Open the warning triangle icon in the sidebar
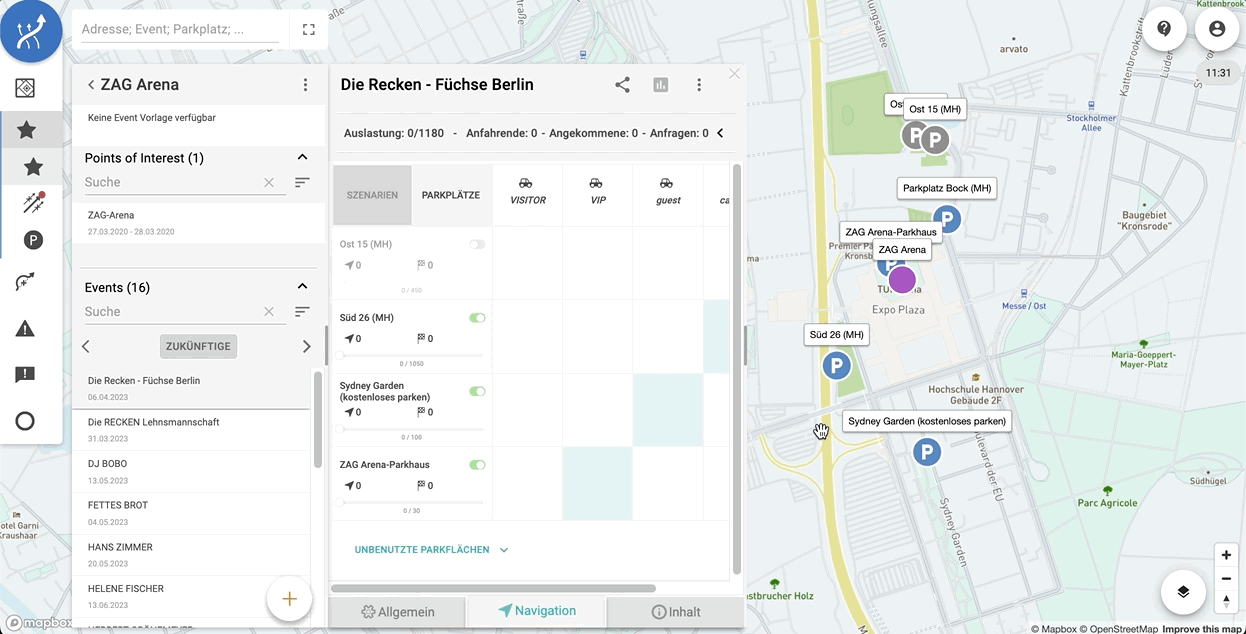1246x634 pixels. pyautogui.click(x=26, y=329)
